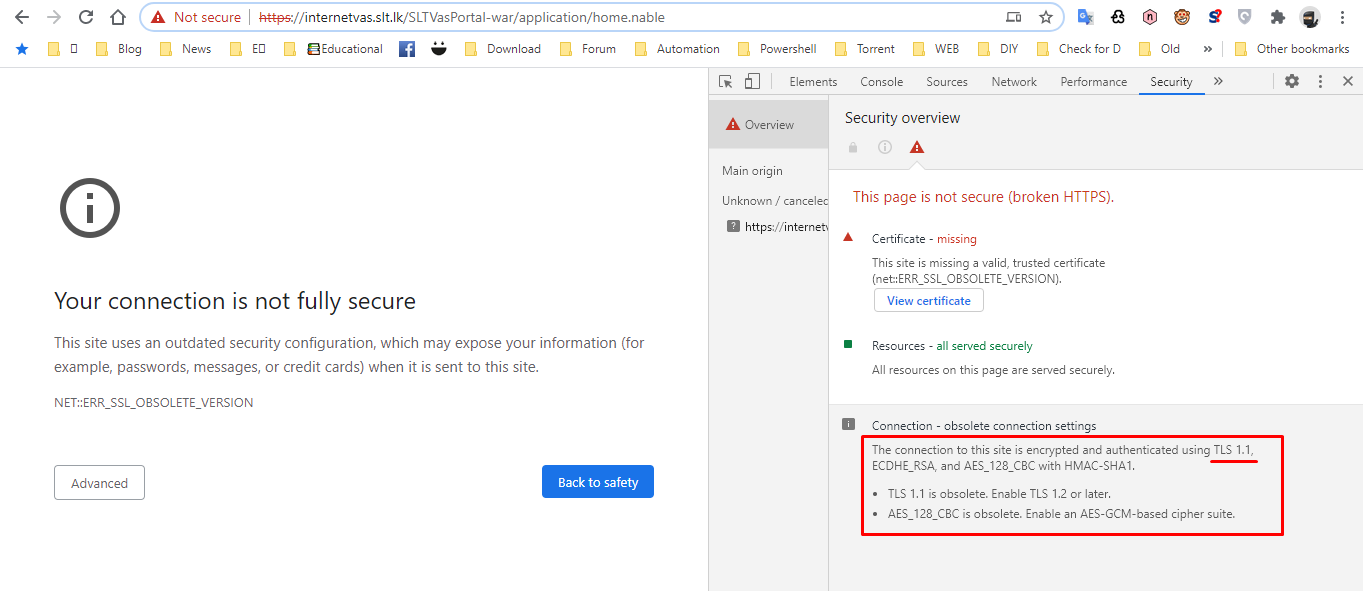Open the Chrome three-dot menu
Image resolution: width=1363 pixels, height=591 pixels.
[x=1342, y=17]
